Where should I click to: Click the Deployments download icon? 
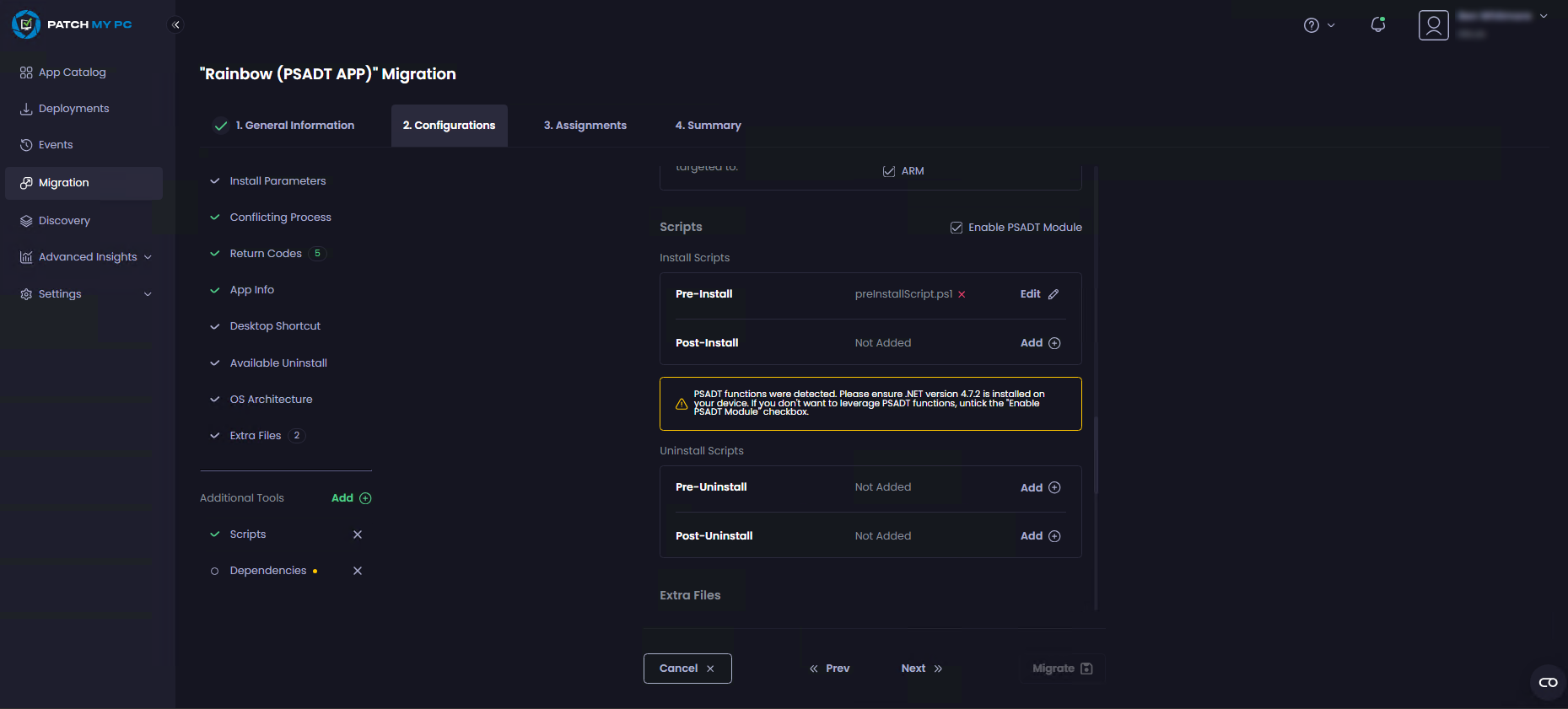pos(26,109)
